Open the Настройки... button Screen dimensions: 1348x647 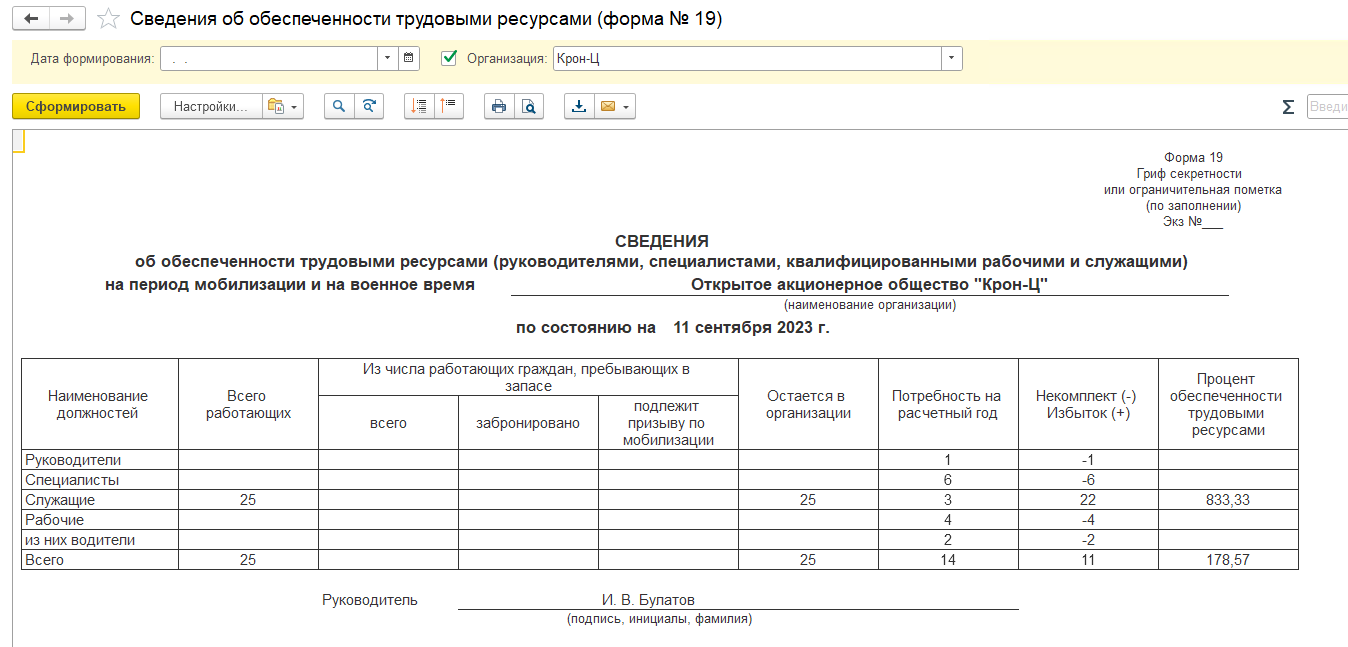click(210, 107)
